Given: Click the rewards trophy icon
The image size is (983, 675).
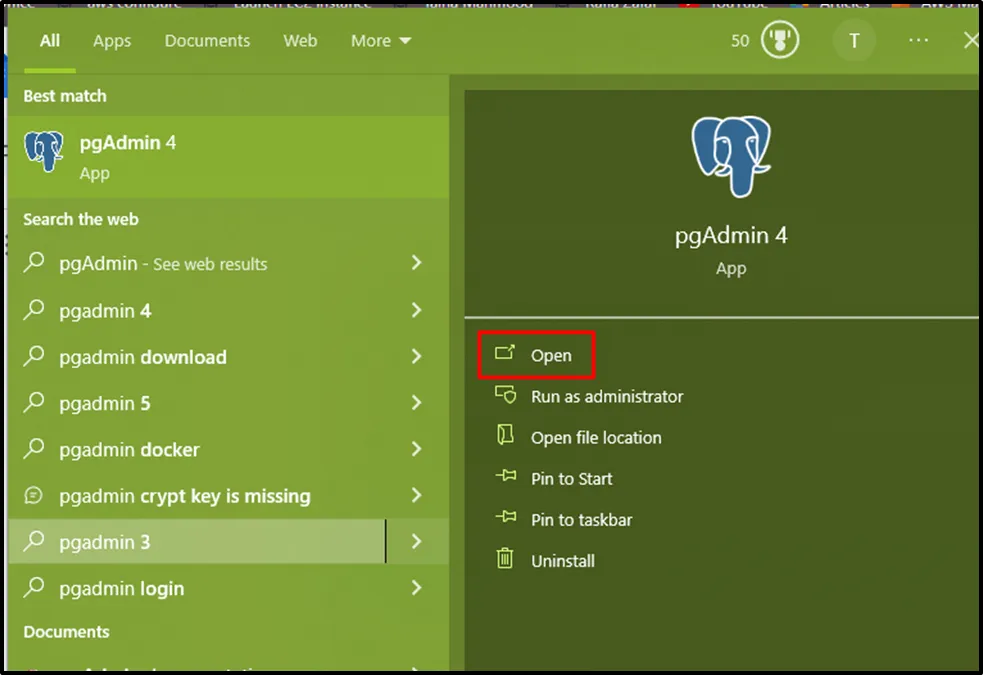Looking at the screenshot, I should click(x=780, y=41).
